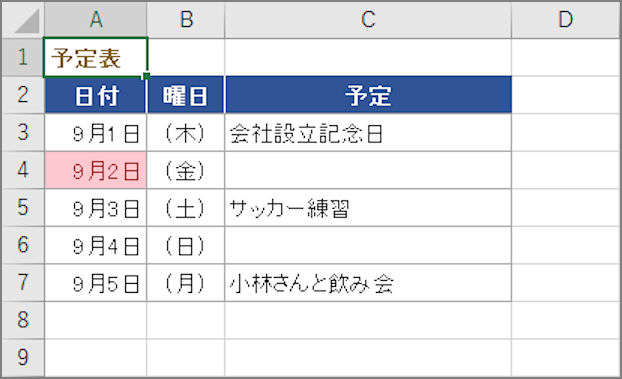Select row 1 header
The height and width of the screenshot is (379, 622).
23,57
